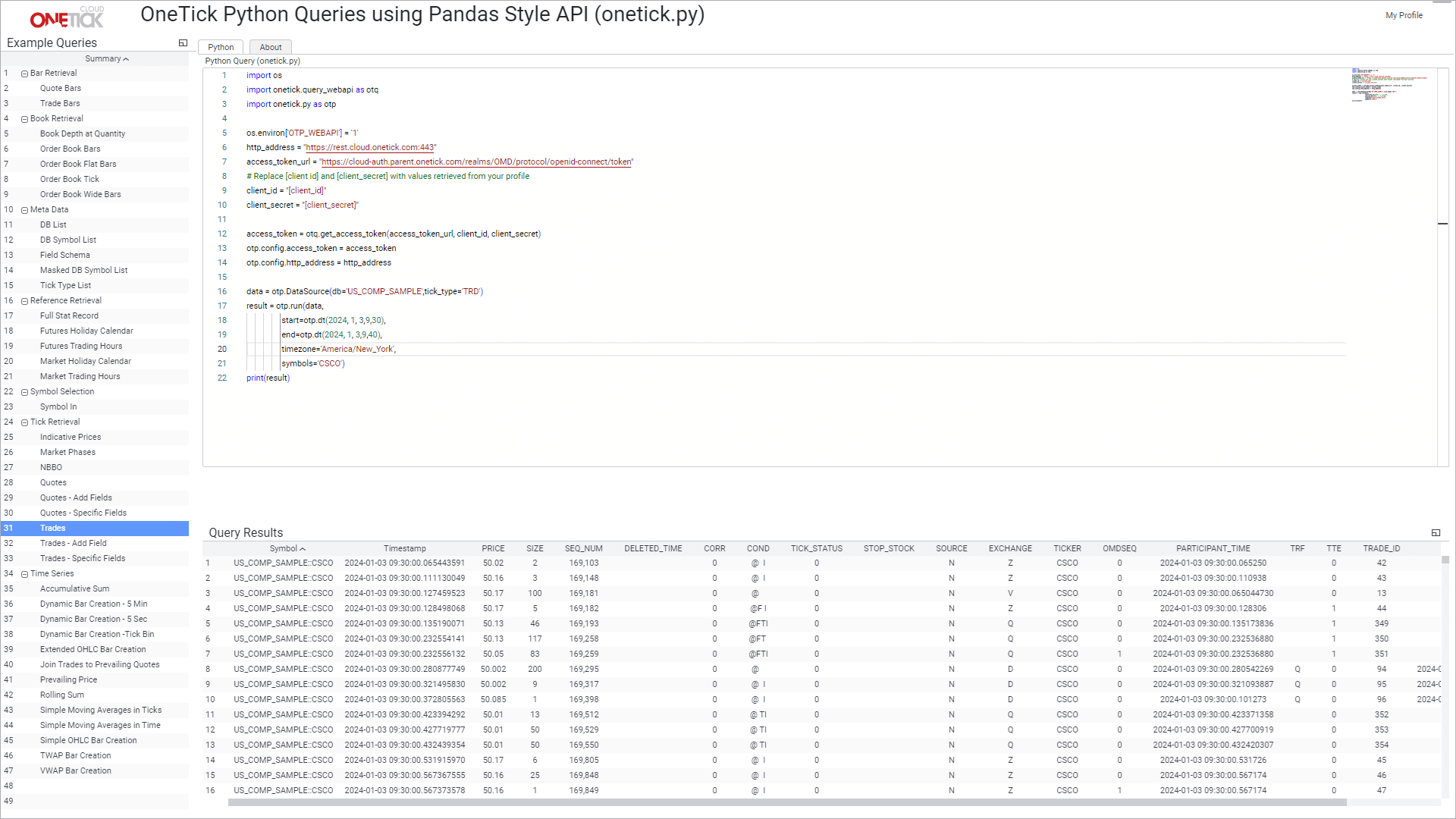Select the Quote Bars query
This screenshot has height=819, width=1456.
pos(61,88)
